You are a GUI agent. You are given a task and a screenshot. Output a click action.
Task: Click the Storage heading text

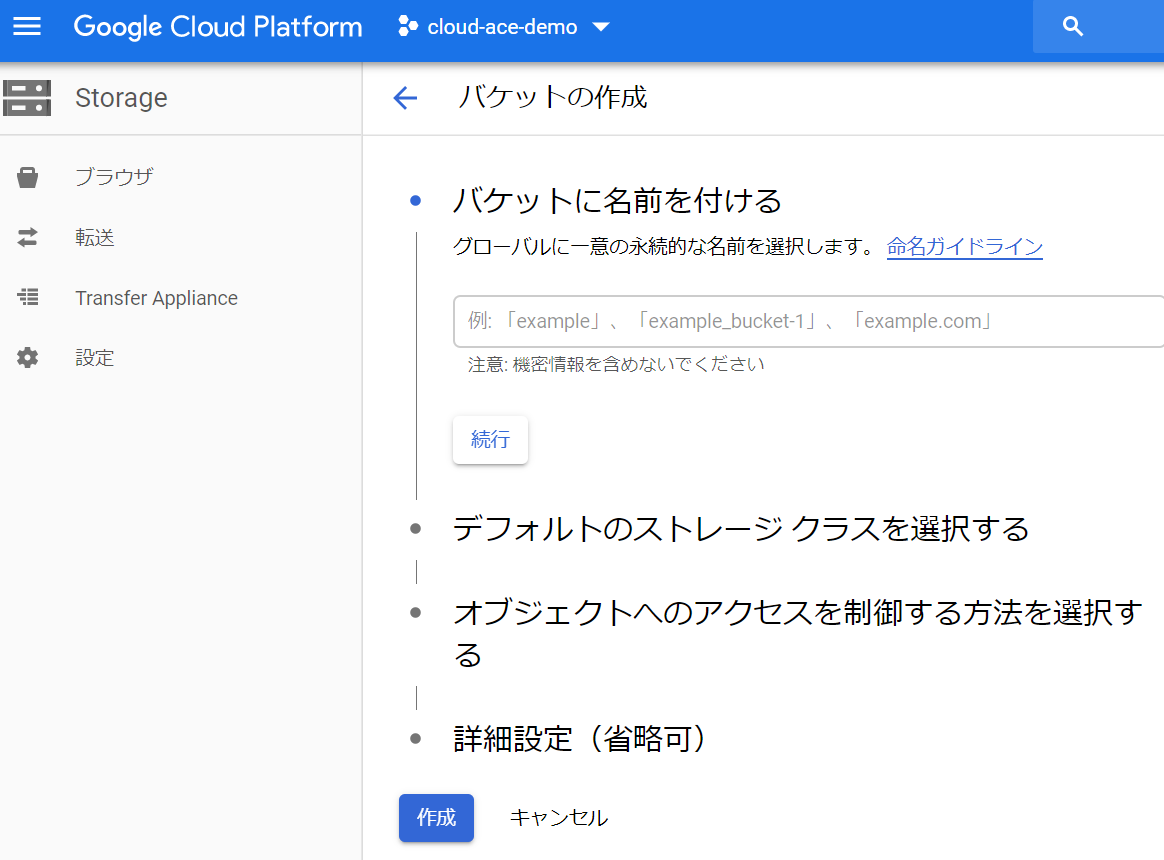click(x=121, y=98)
